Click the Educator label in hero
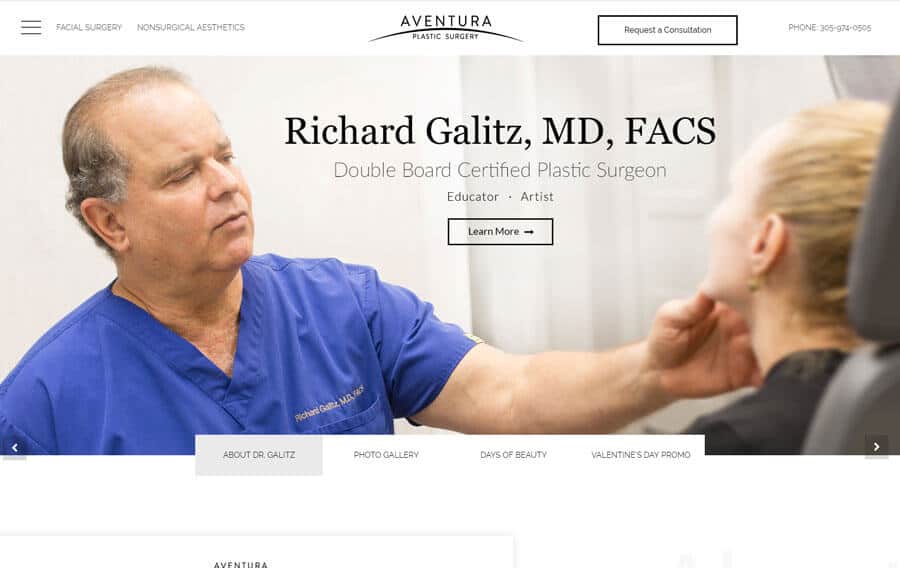900x568 pixels. [473, 197]
